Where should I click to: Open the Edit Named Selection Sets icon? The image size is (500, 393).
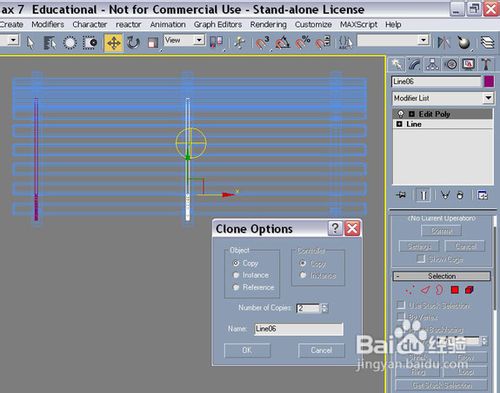click(345, 43)
